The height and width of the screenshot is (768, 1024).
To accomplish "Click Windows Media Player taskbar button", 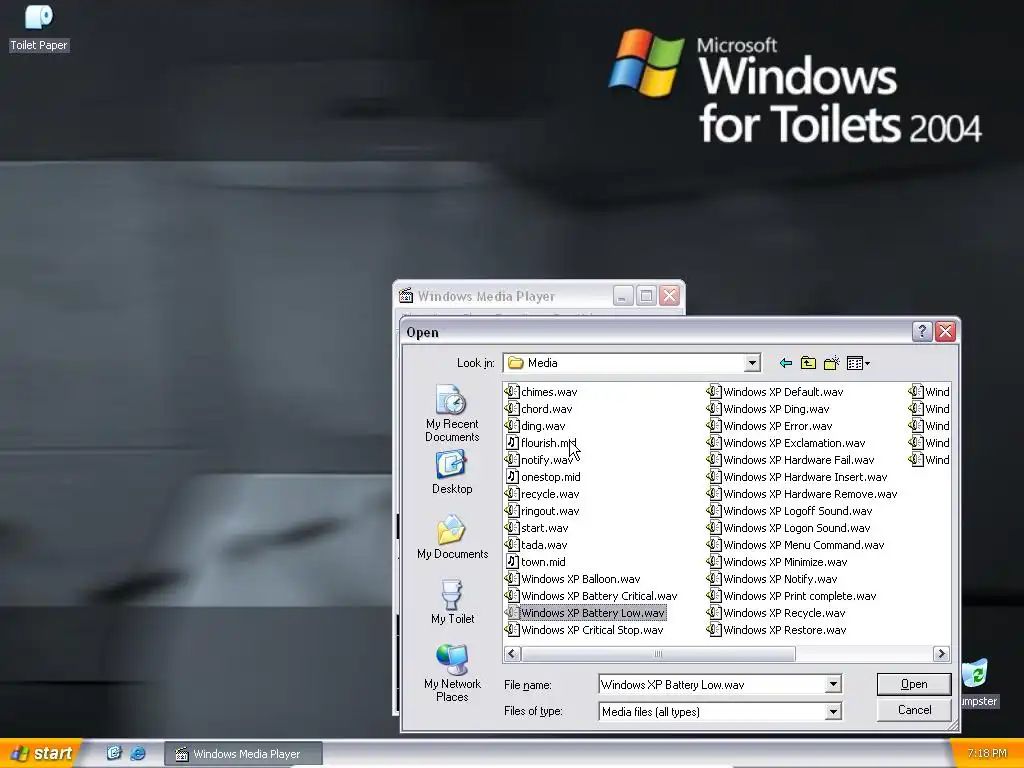I will (243, 754).
